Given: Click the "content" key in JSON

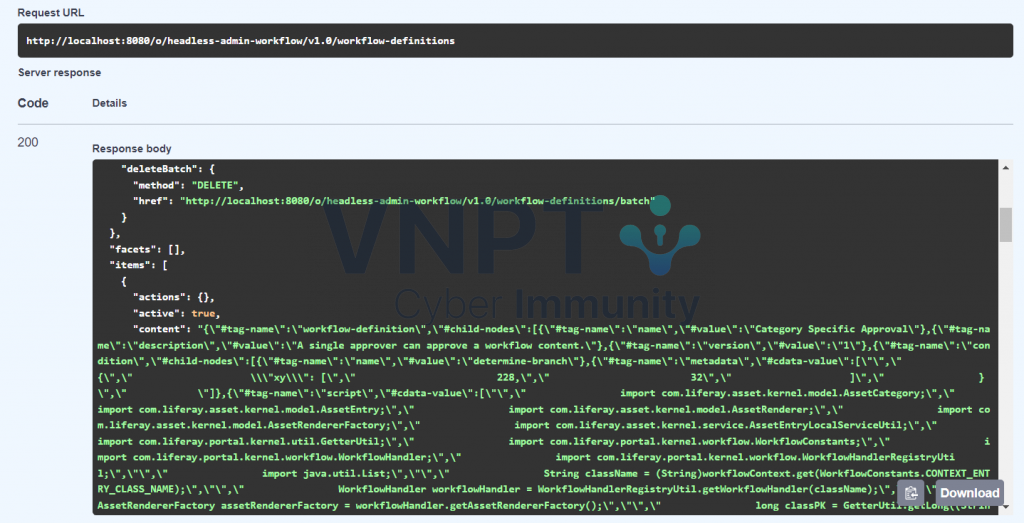Looking at the screenshot, I should coord(158,329).
